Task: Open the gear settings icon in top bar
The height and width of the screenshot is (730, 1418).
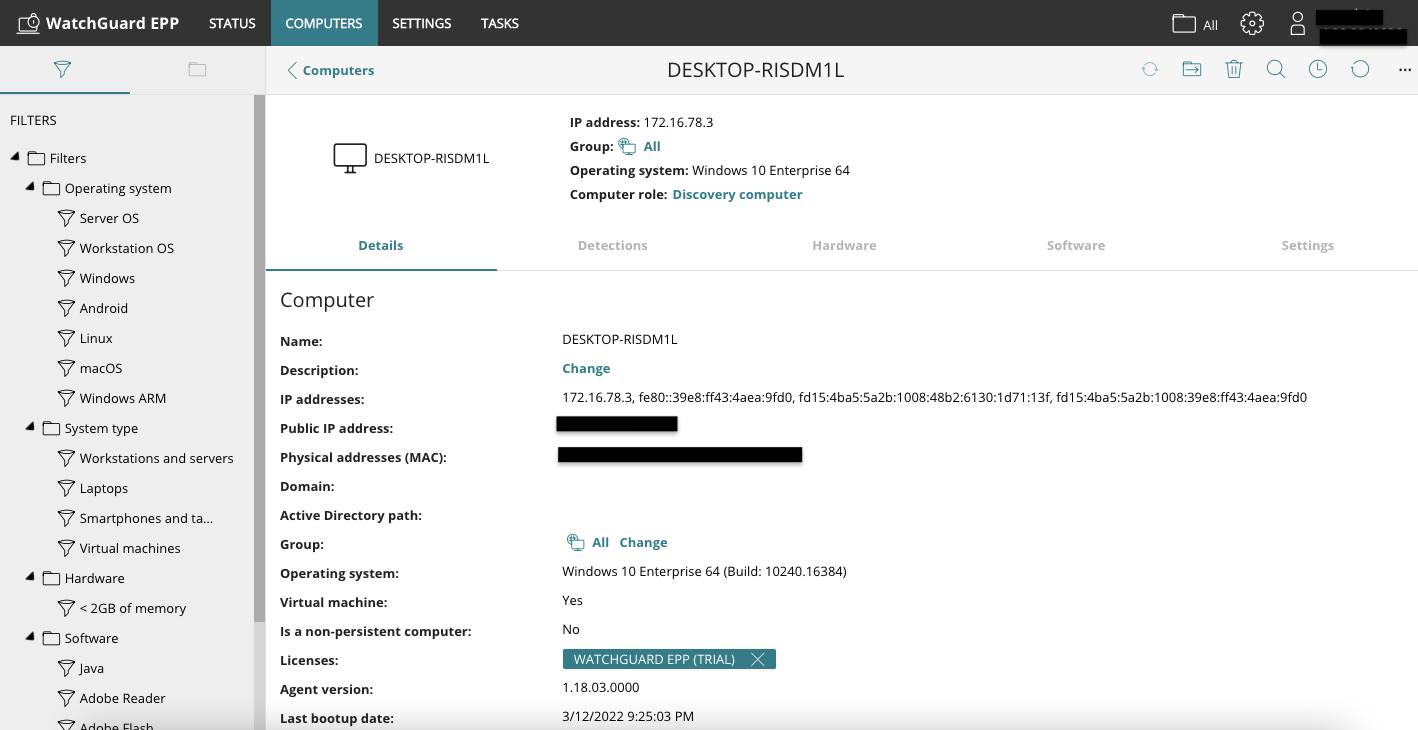Action: coord(1252,23)
